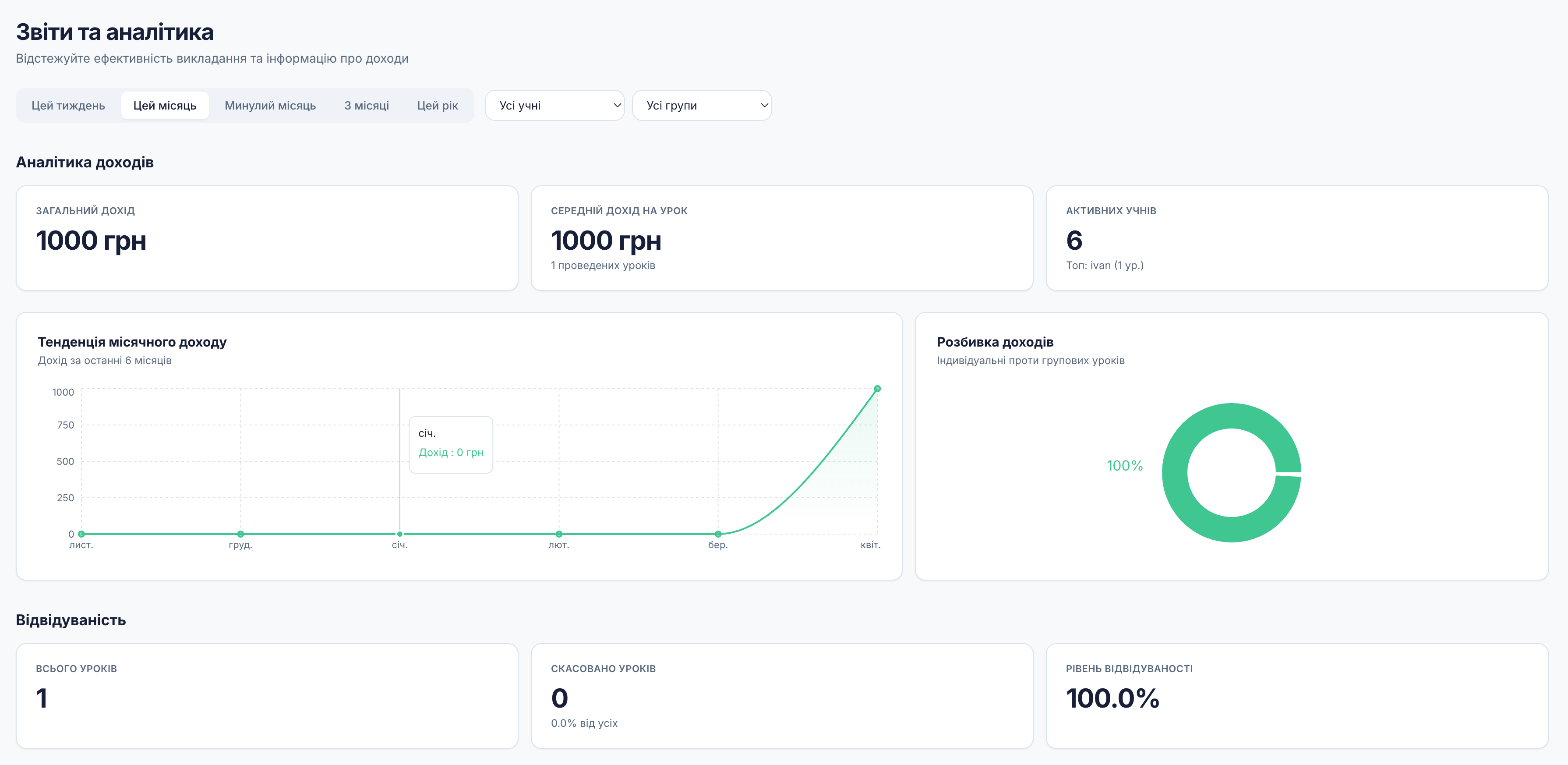Switch to 'Цей рік' period

[x=437, y=105]
